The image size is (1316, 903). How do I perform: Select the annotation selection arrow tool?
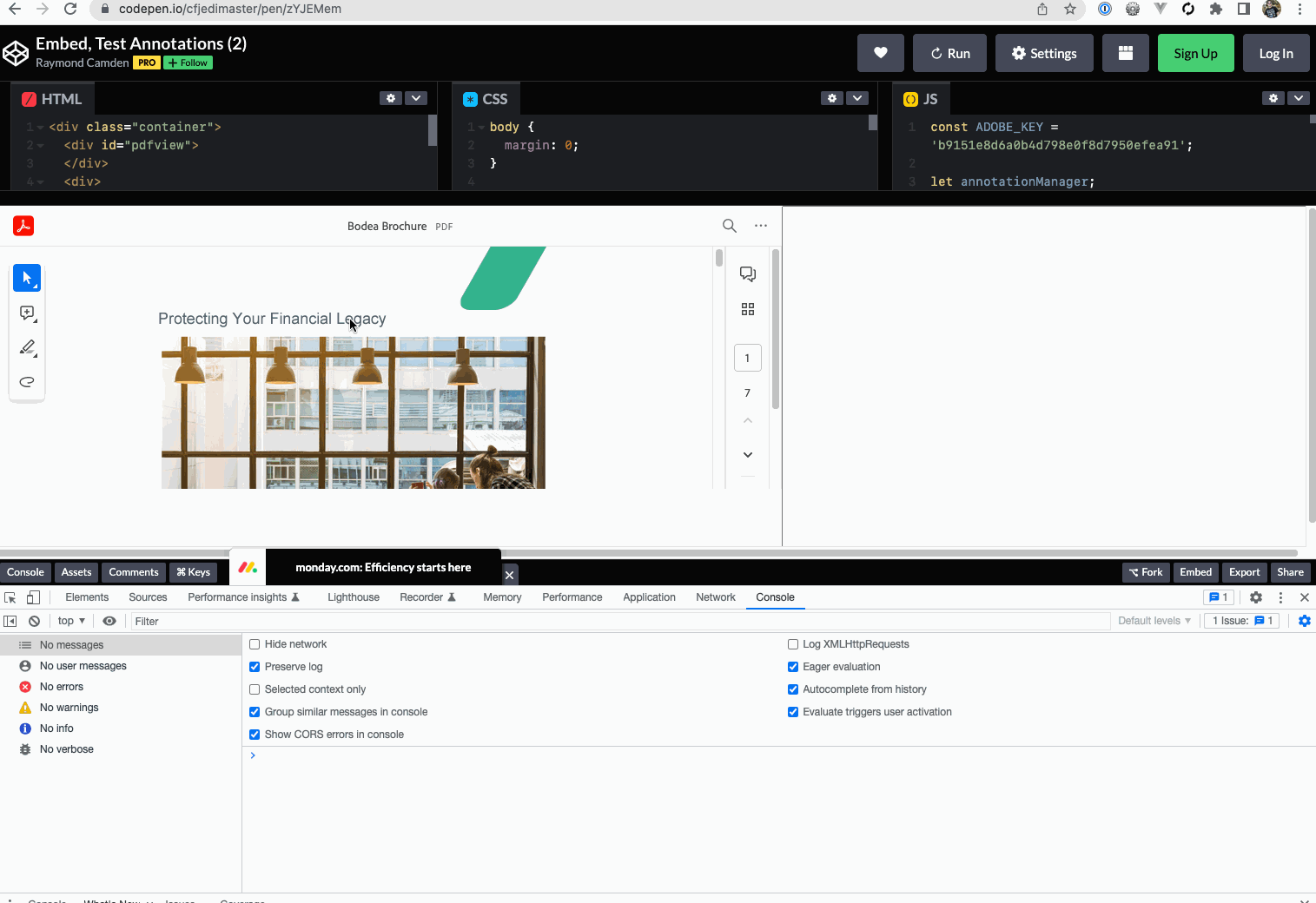click(x=27, y=278)
